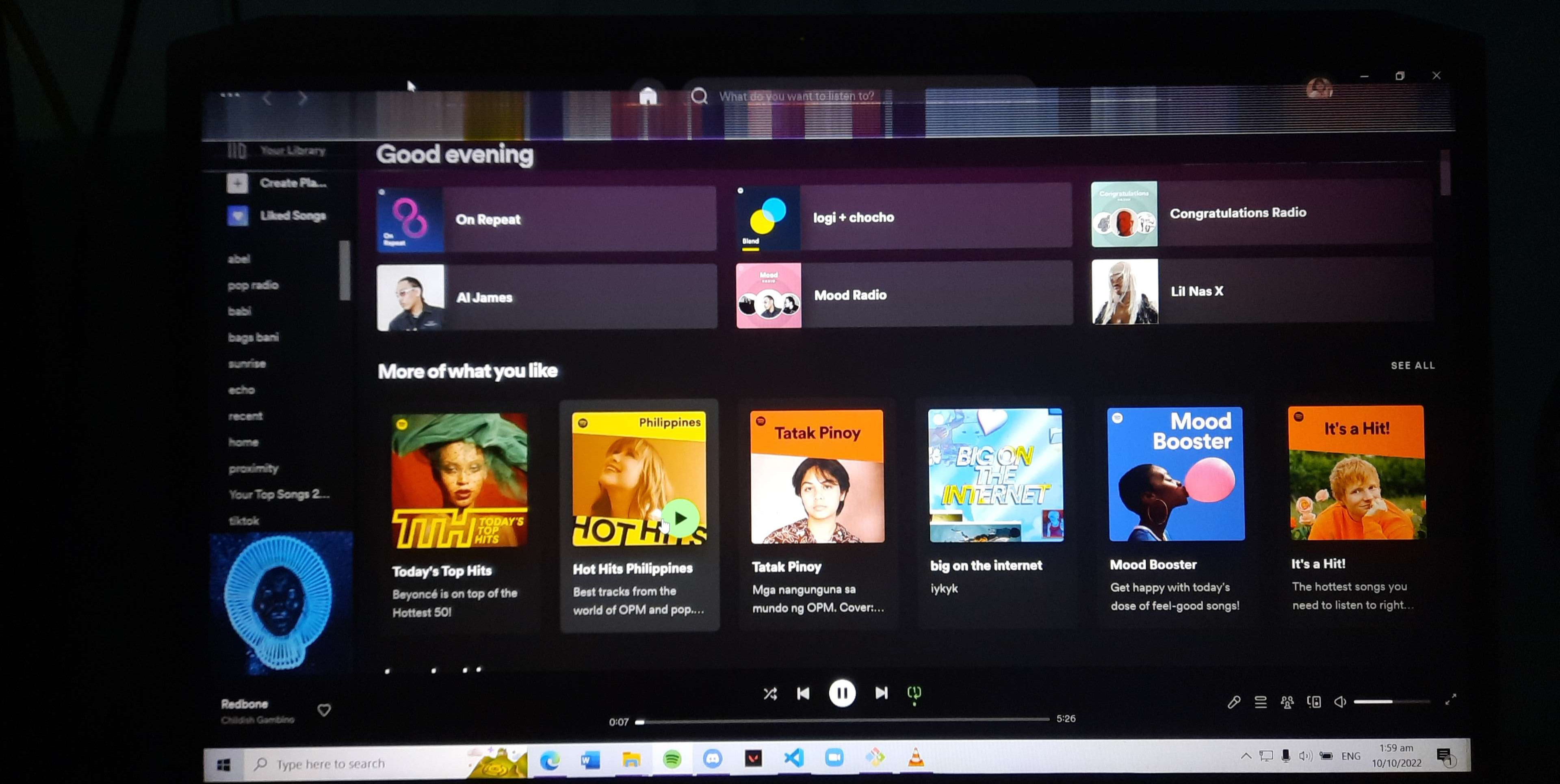Click the main view scrollbar
Viewport: 1560px width, 784px height.
click(x=1445, y=173)
